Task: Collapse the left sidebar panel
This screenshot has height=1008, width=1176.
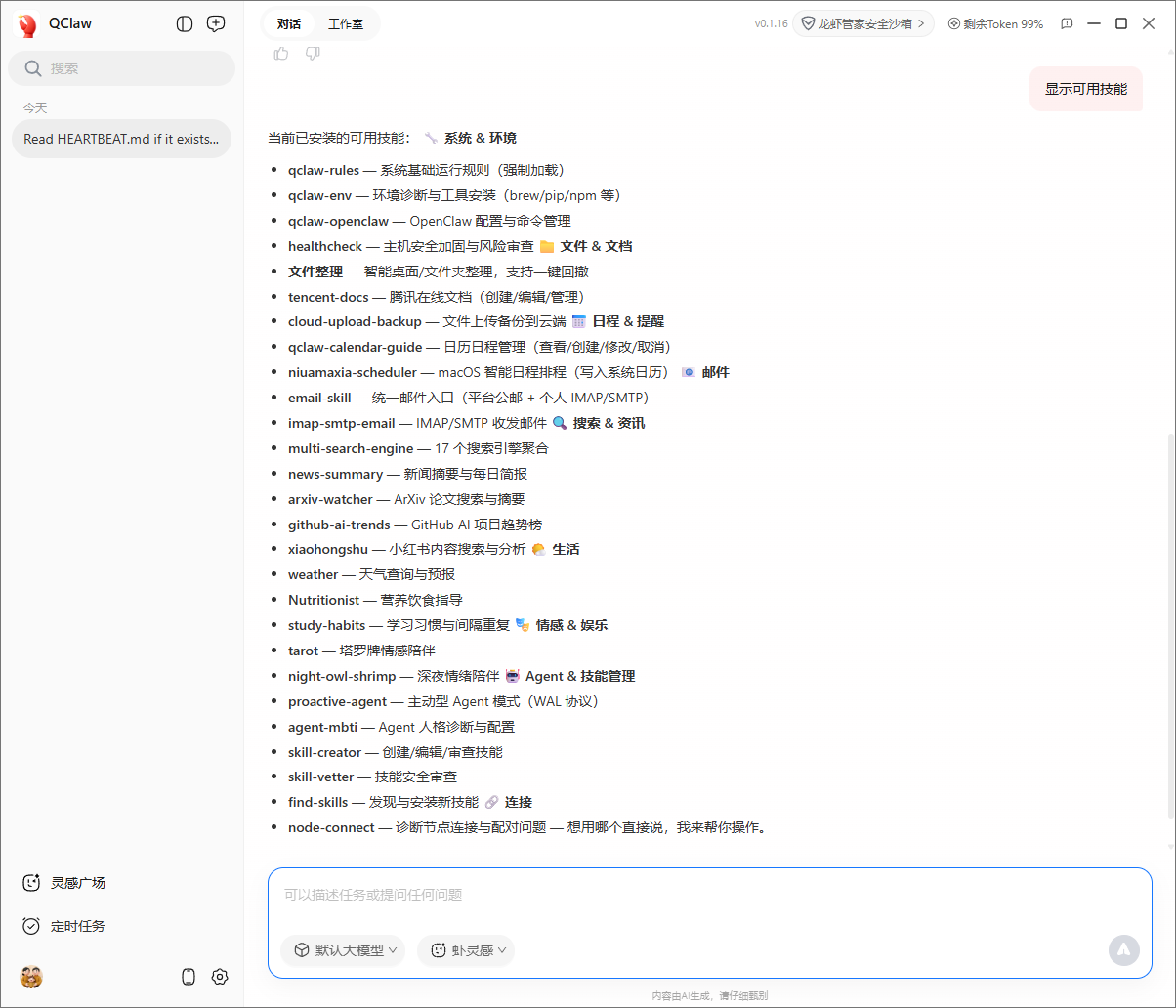Action: click(x=185, y=24)
